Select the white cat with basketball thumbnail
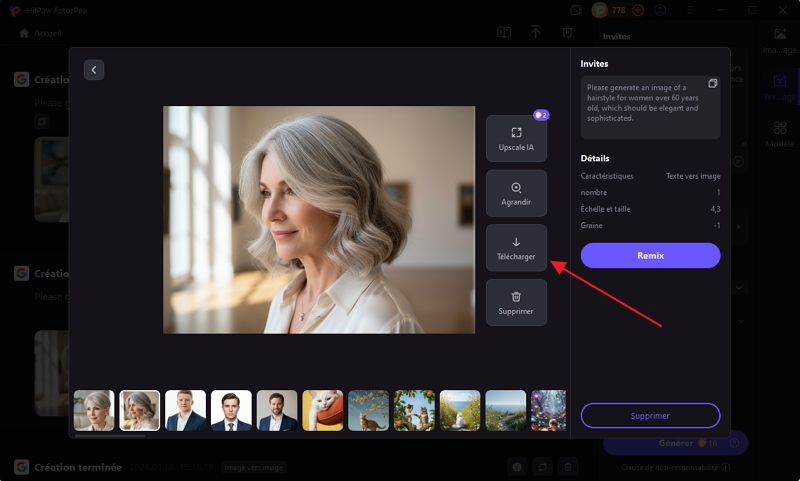This screenshot has height=481, width=800. [323, 410]
